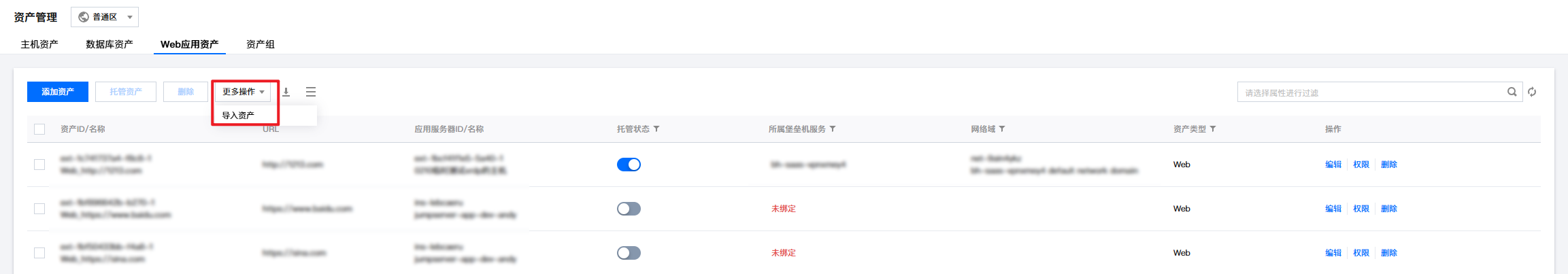Tick the select-all header checkbox
The width and height of the screenshot is (1568, 274).
pos(39,129)
